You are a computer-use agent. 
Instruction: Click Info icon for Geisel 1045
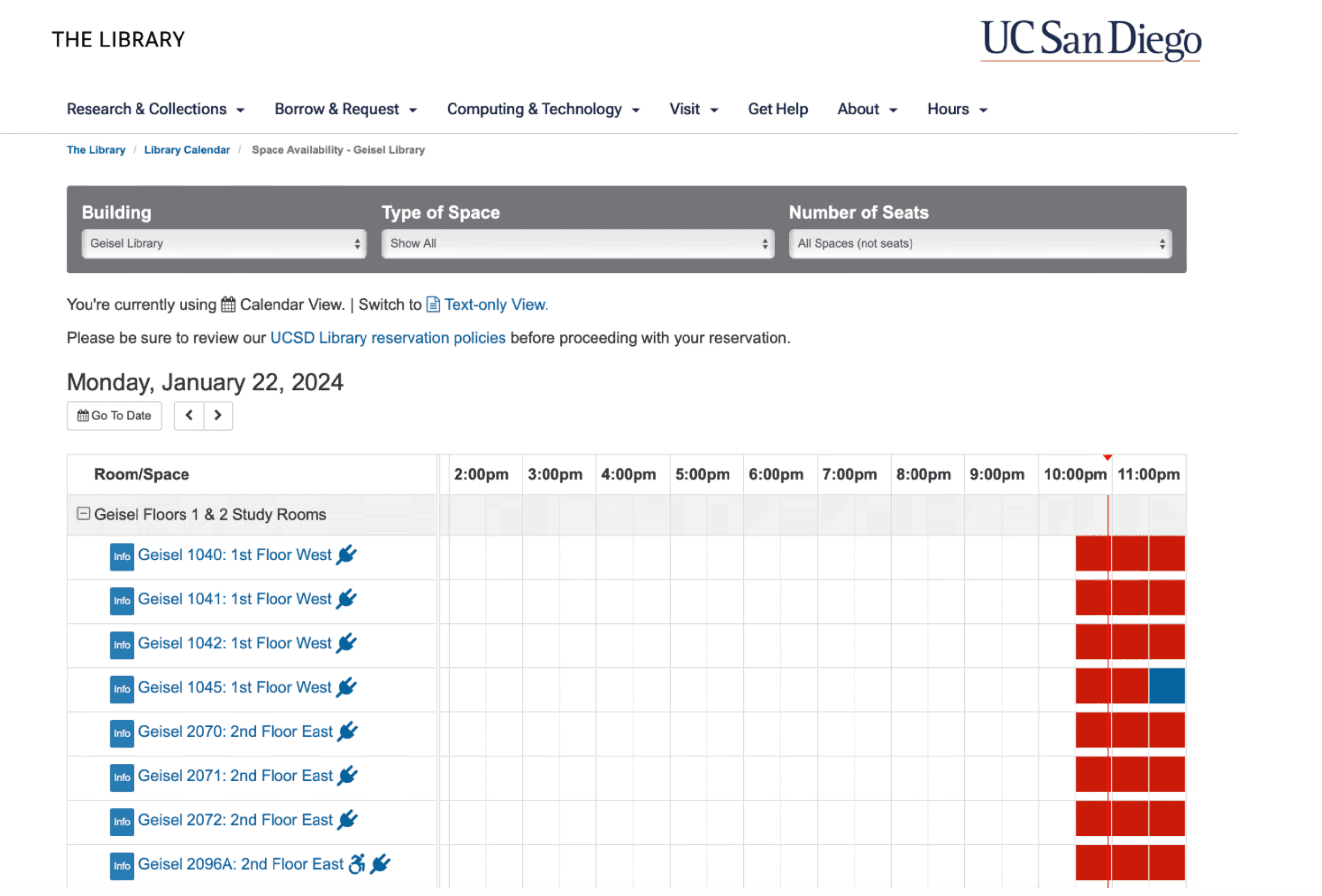[x=122, y=689]
